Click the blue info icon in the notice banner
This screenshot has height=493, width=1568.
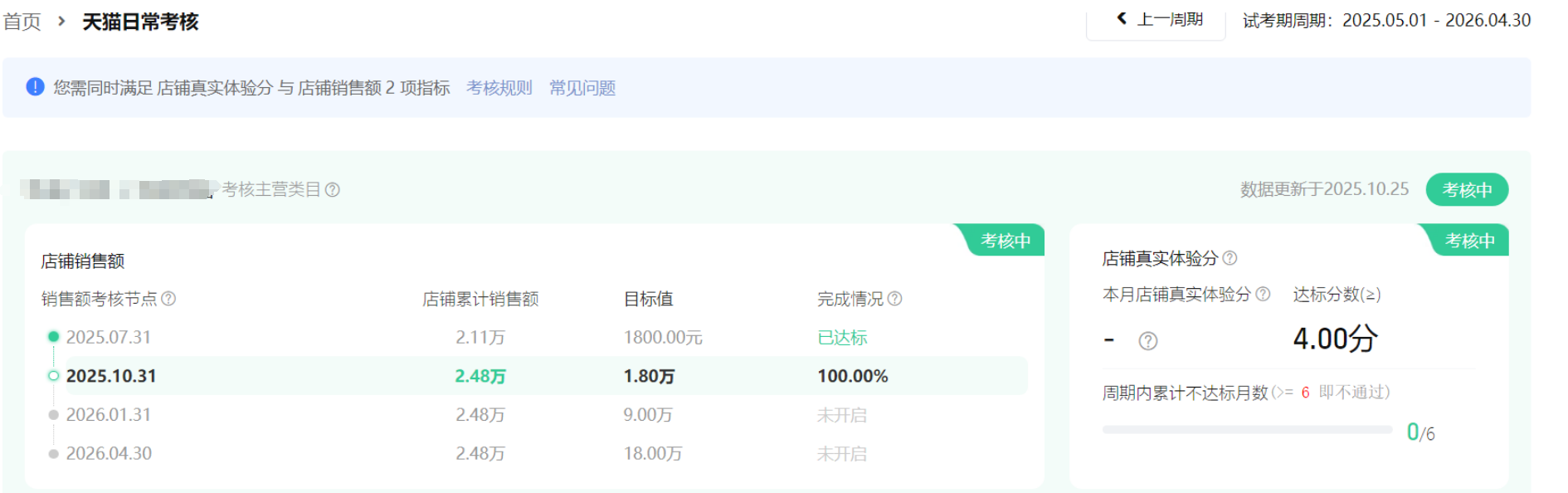tap(35, 87)
